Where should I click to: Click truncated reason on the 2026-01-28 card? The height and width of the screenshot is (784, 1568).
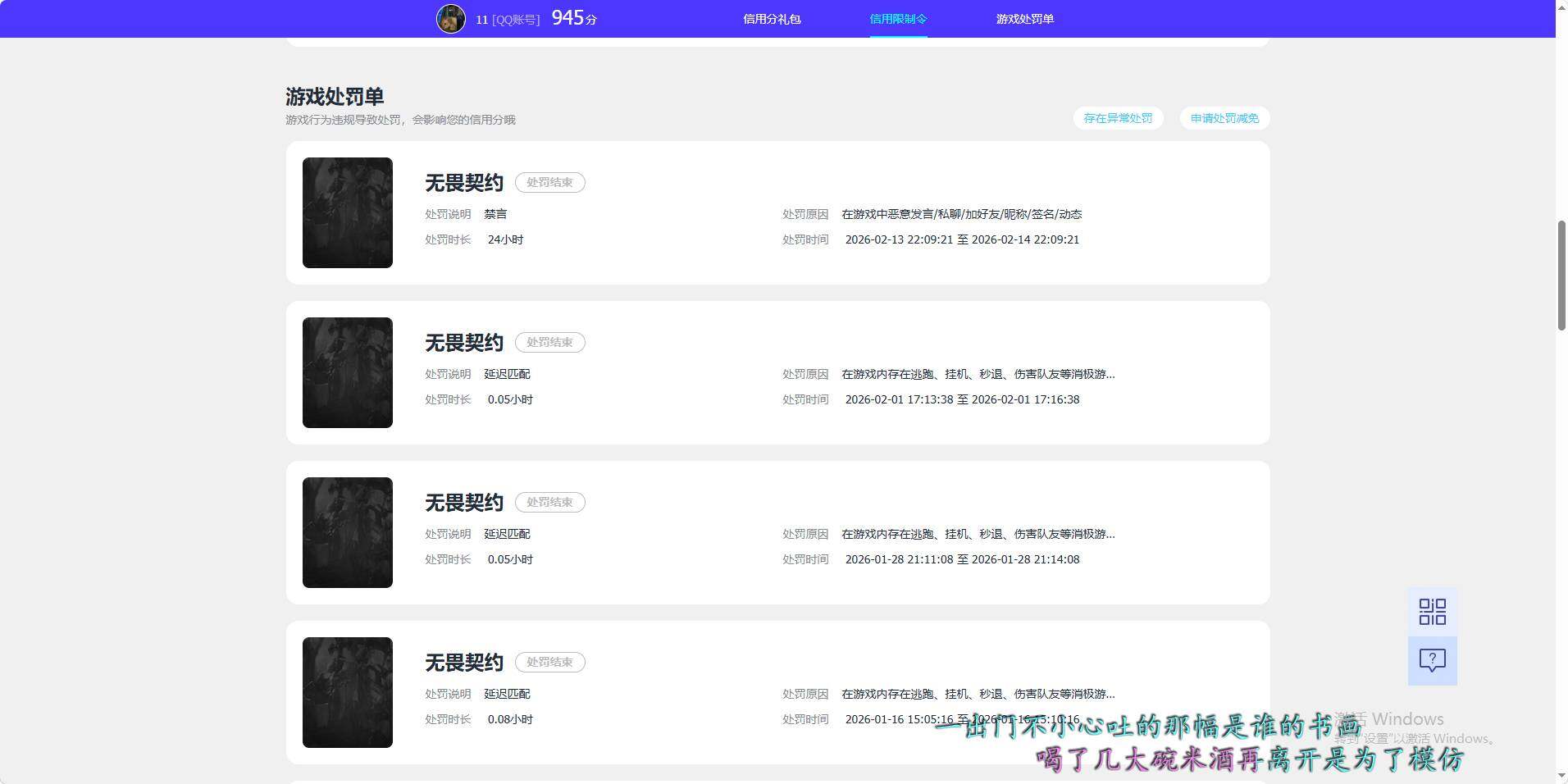click(x=978, y=534)
